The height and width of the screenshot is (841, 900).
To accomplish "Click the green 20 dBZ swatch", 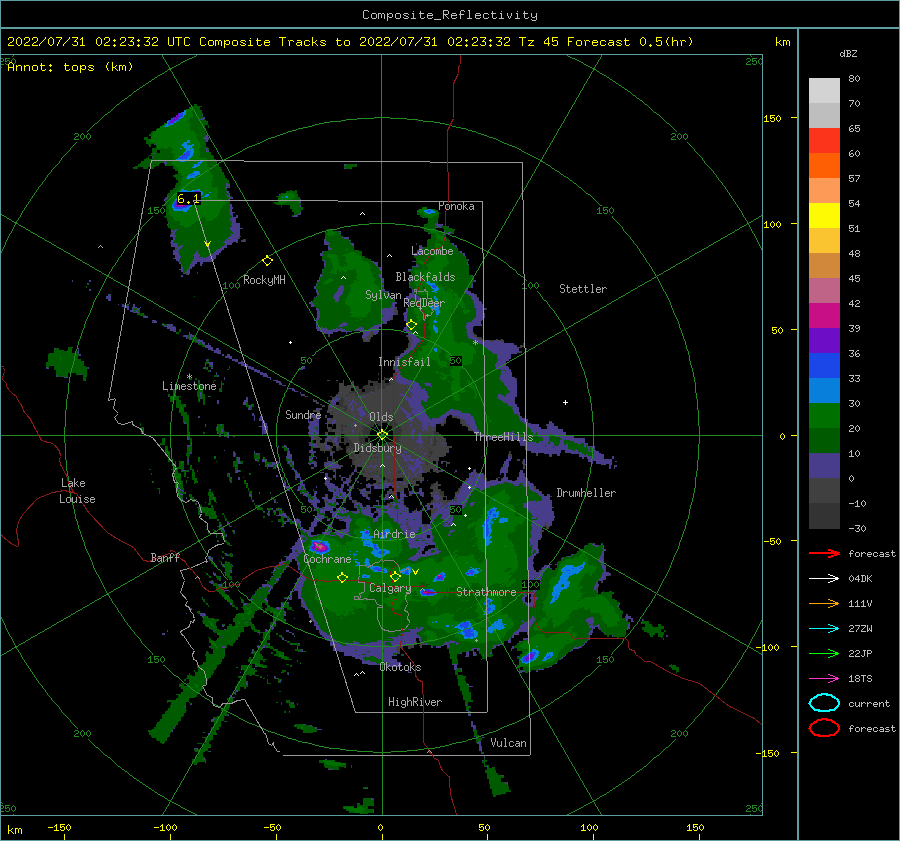I will coord(824,416).
